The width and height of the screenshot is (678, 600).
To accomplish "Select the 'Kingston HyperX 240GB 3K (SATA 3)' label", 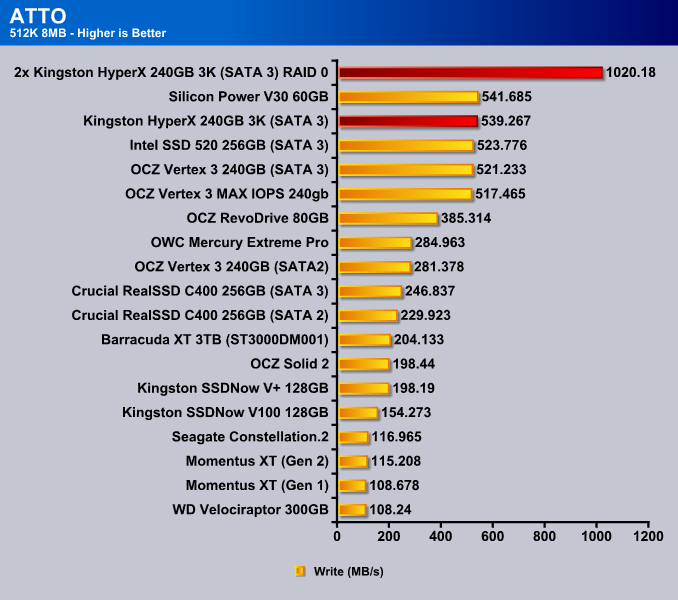I will pyautogui.click(x=206, y=121).
